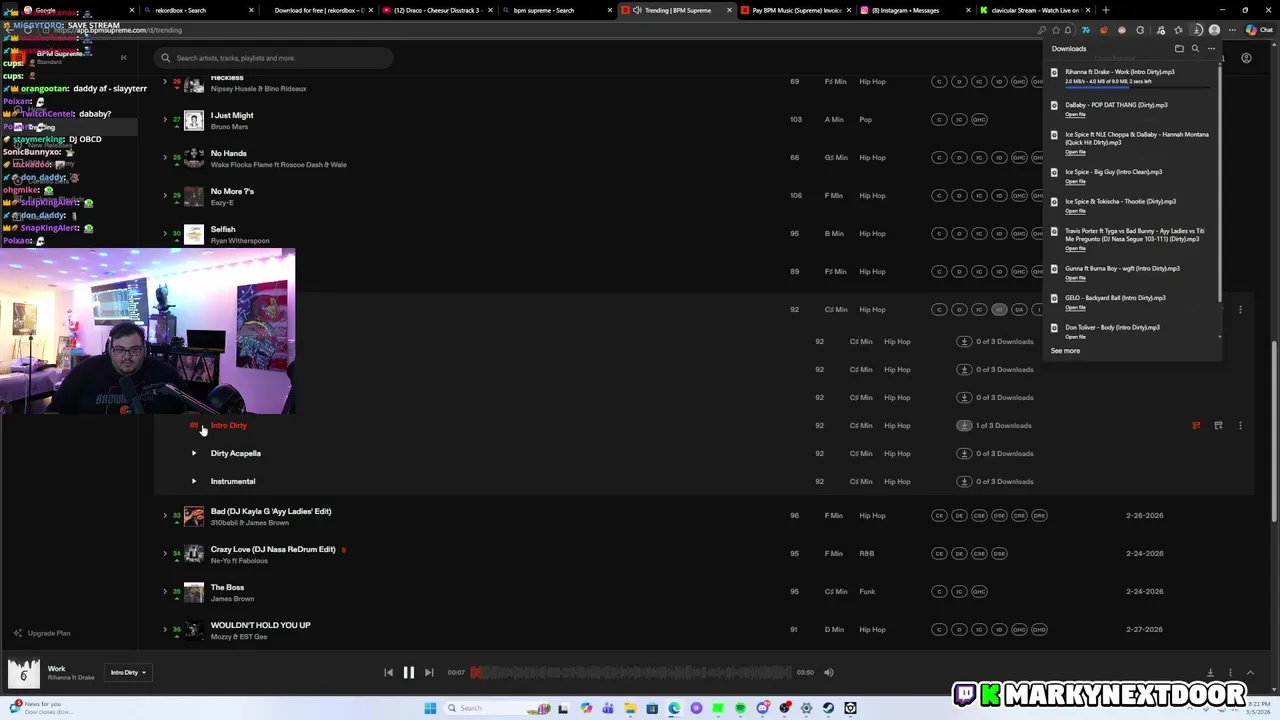Image resolution: width=1280 pixels, height=720 pixels.
Task: Search downloads with the panel magnifier icon
Action: (x=1195, y=48)
